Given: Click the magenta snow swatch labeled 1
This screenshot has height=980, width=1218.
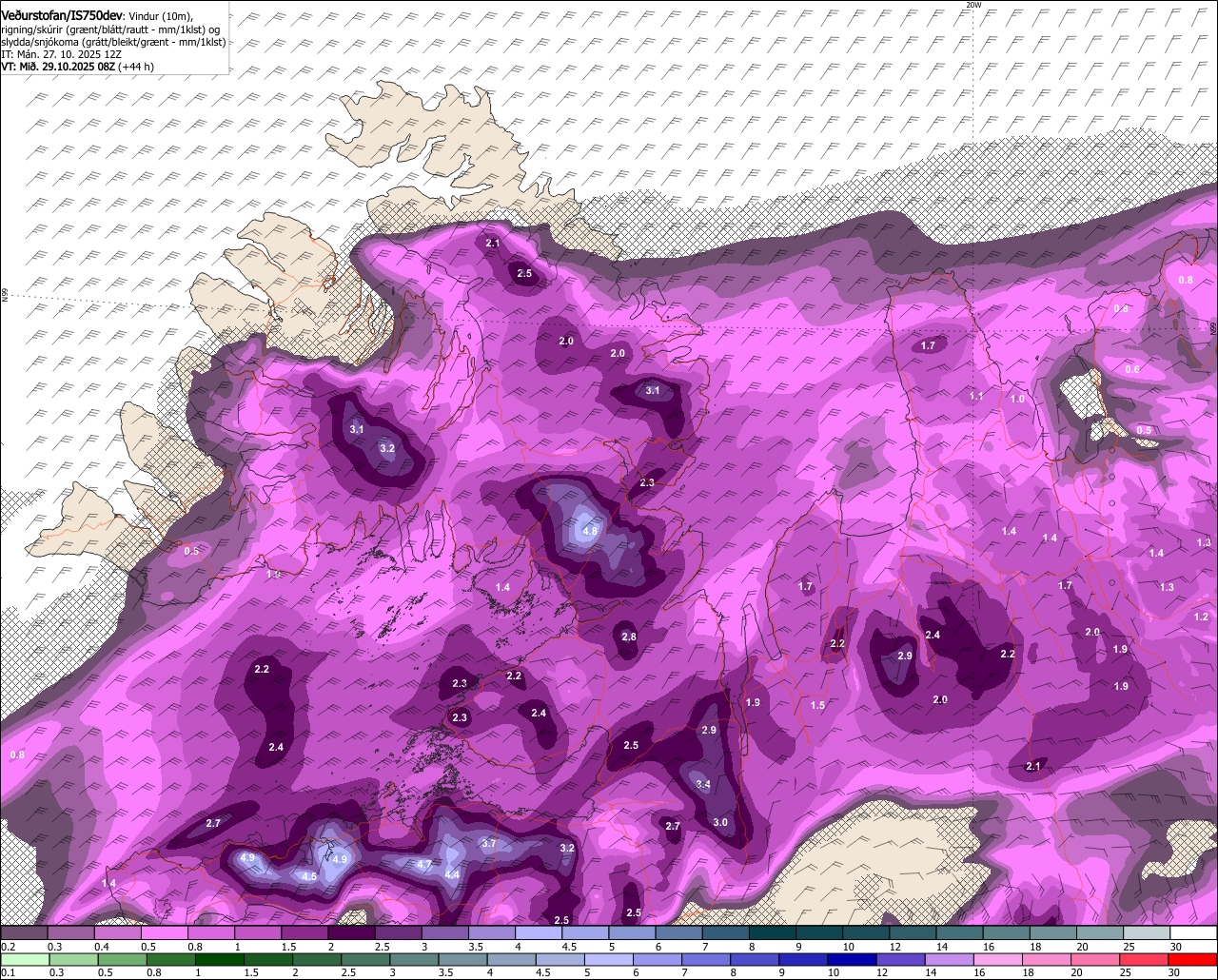Looking at the screenshot, I should (x=258, y=933).
